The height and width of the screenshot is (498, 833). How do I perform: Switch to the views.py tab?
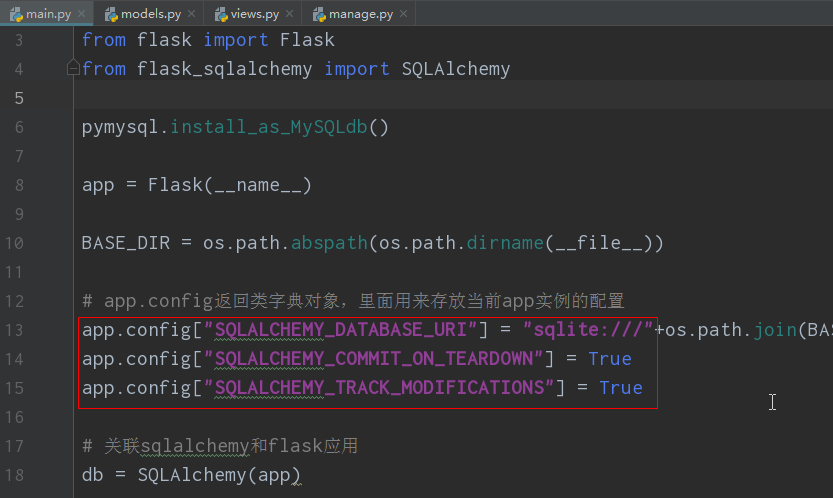point(254,13)
